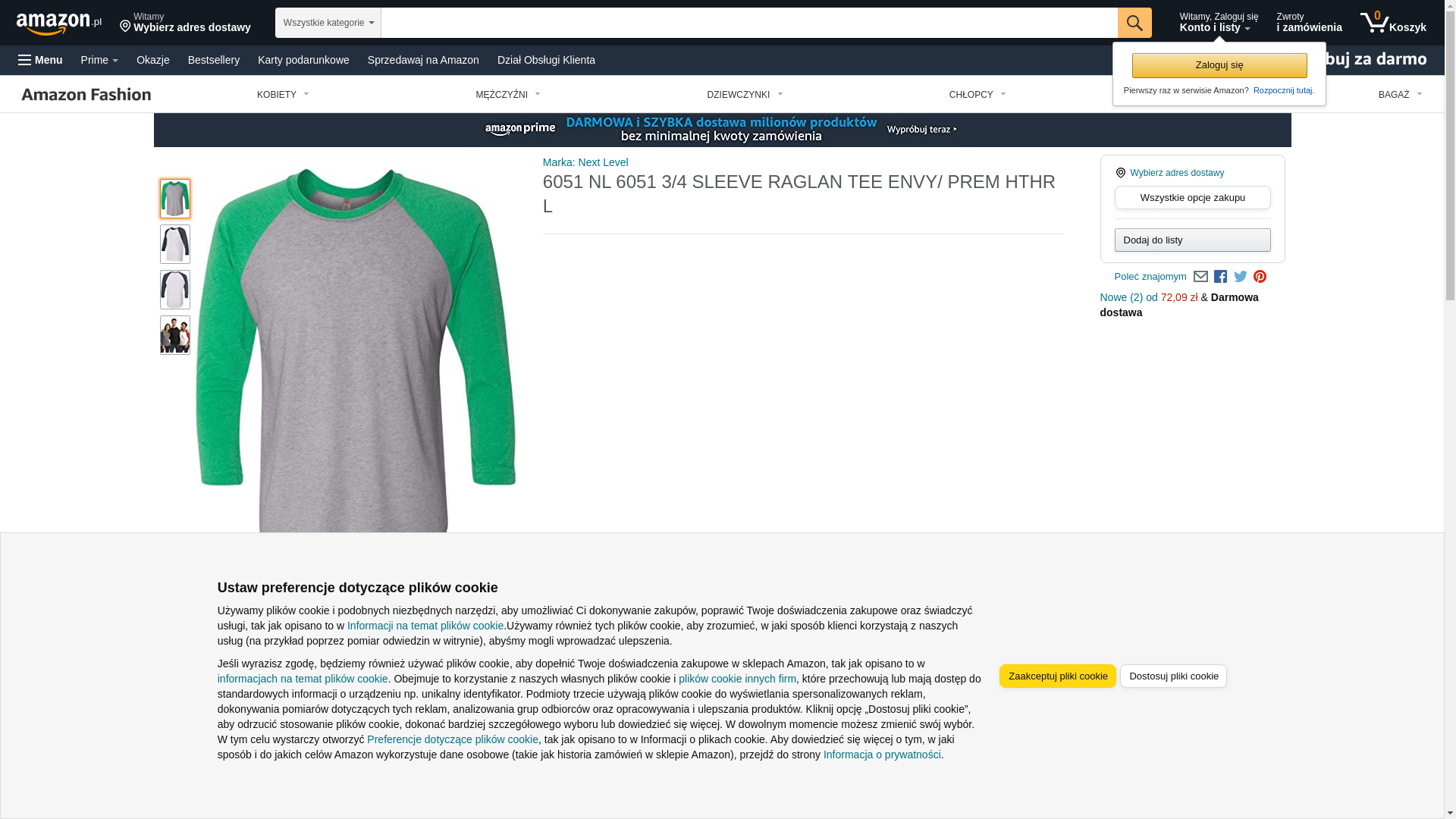The width and height of the screenshot is (1456, 819).
Task: Select the thumbnail showing three models
Action: click(x=175, y=335)
